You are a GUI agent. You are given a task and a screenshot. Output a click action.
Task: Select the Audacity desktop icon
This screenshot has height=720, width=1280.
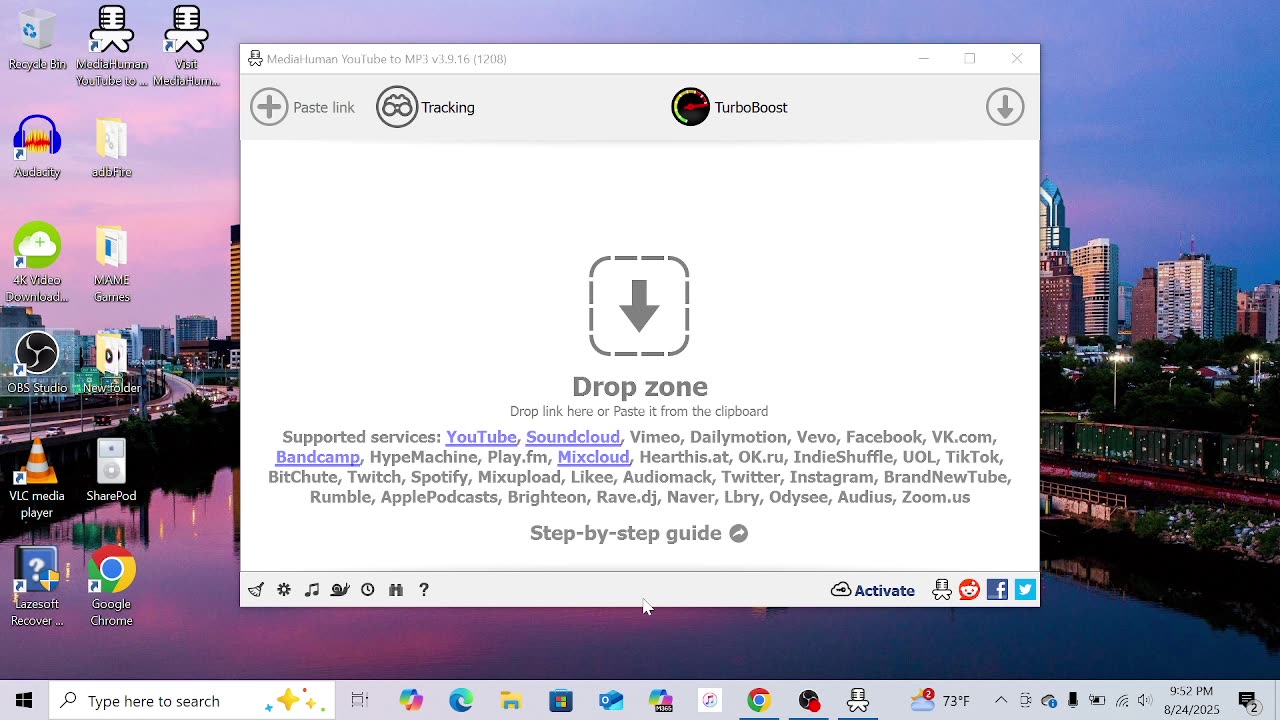point(37,147)
